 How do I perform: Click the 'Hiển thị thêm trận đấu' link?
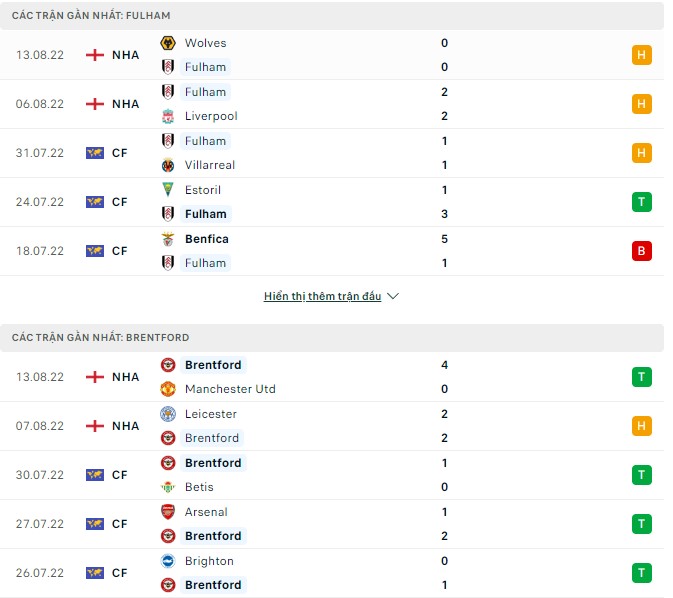[x=322, y=297]
